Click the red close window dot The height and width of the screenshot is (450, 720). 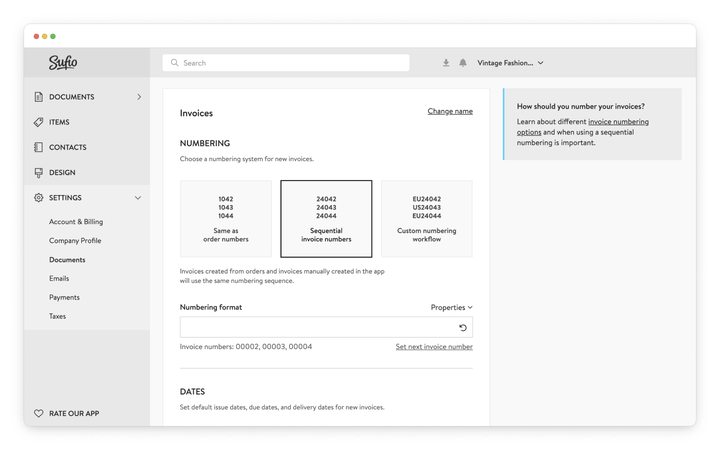(x=36, y=36)
